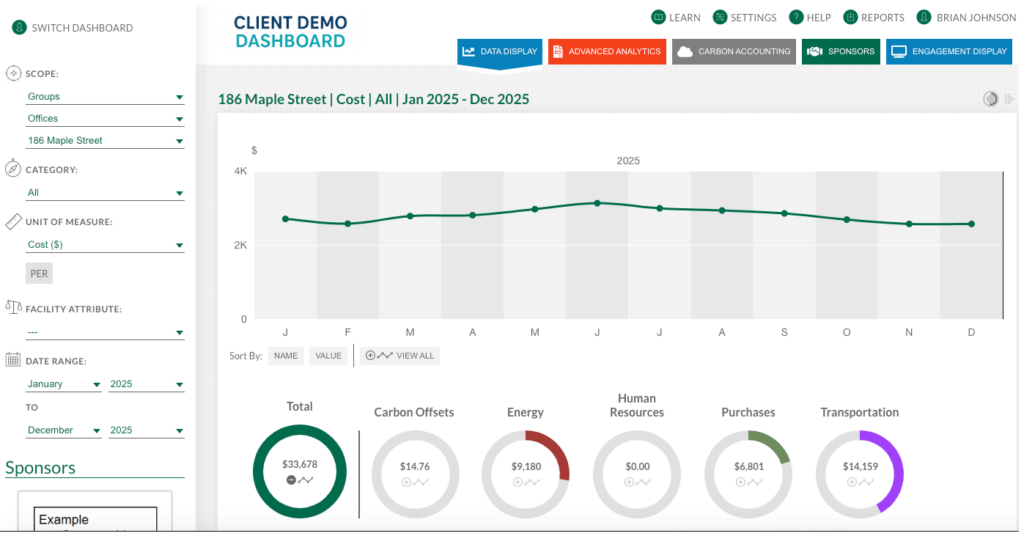
Task: Click the Help question mark icon
Action: (796, 17)
